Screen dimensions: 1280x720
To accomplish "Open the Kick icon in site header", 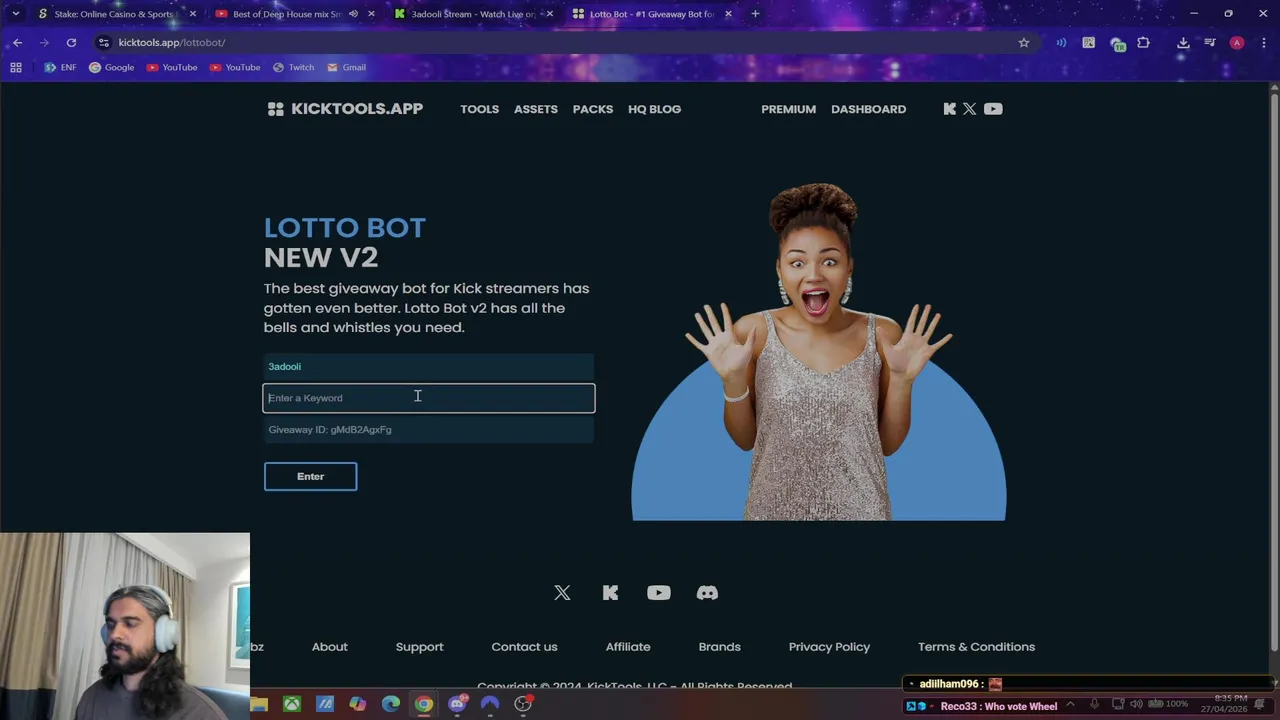I will (x=949, y=109).
